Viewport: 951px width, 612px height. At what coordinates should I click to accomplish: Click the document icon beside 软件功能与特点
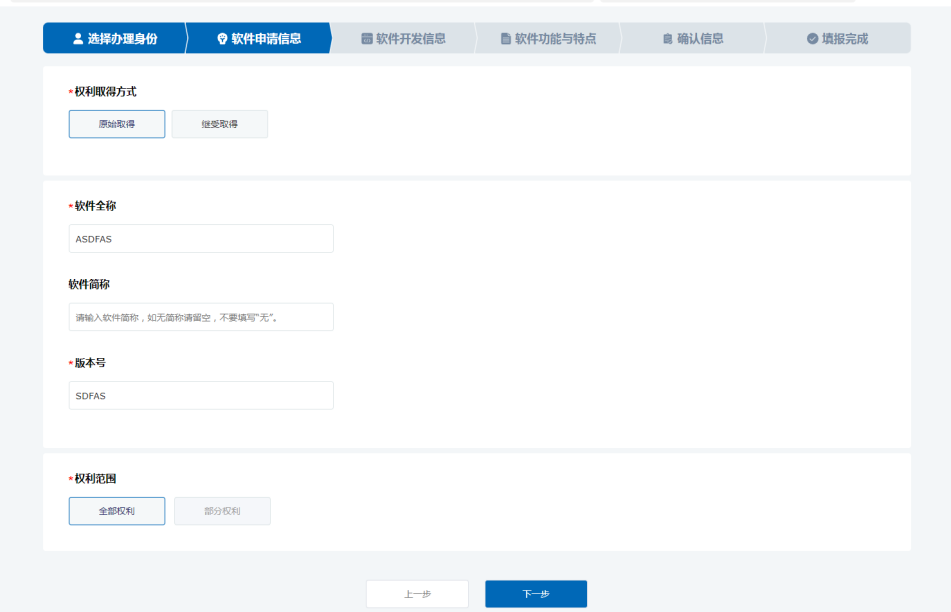coord(506,39)
